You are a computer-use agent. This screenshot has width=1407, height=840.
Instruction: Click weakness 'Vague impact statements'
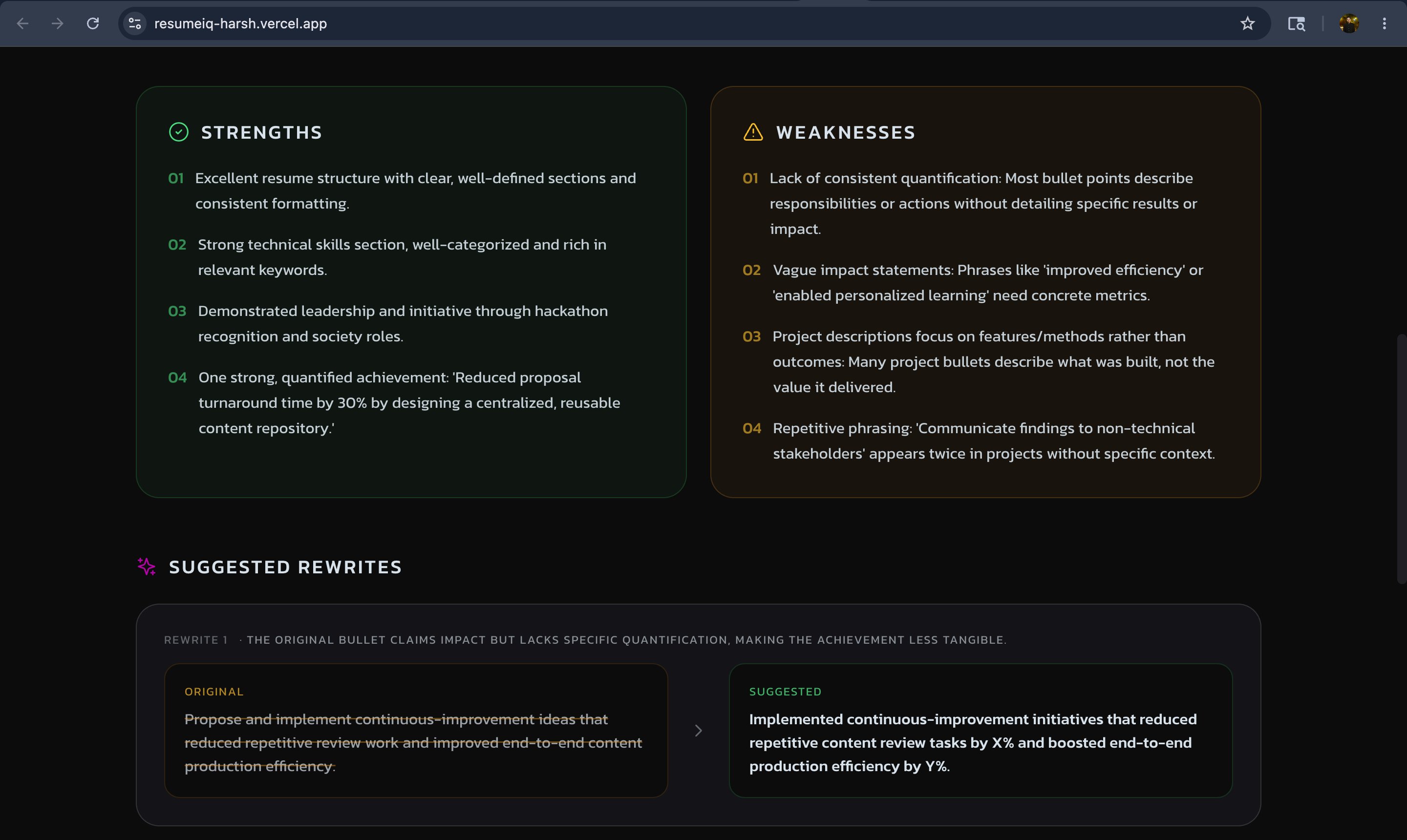pyautogui.click(x=987, y=282)
